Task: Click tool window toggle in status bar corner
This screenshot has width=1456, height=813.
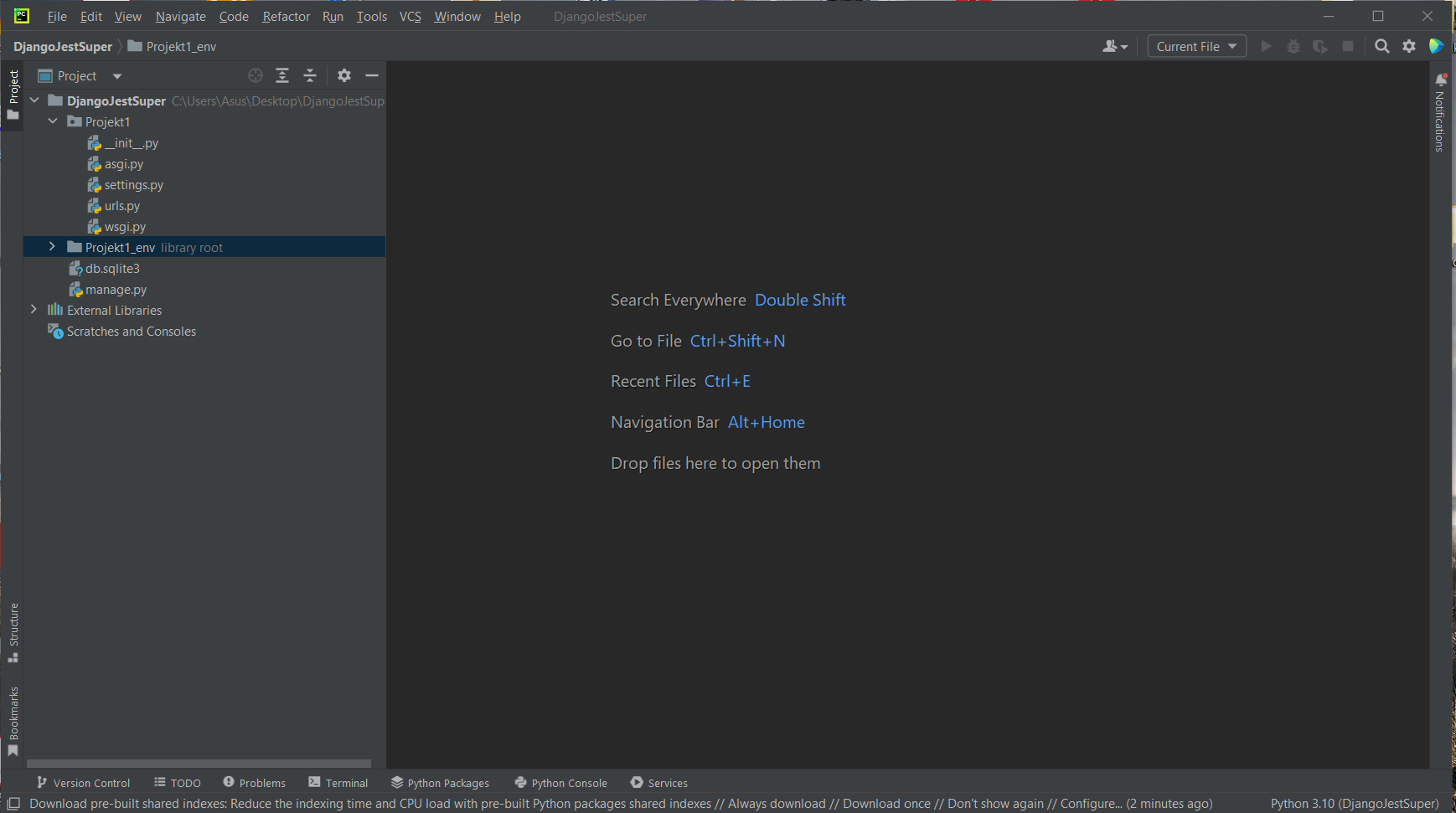Action: click(13, 804)
